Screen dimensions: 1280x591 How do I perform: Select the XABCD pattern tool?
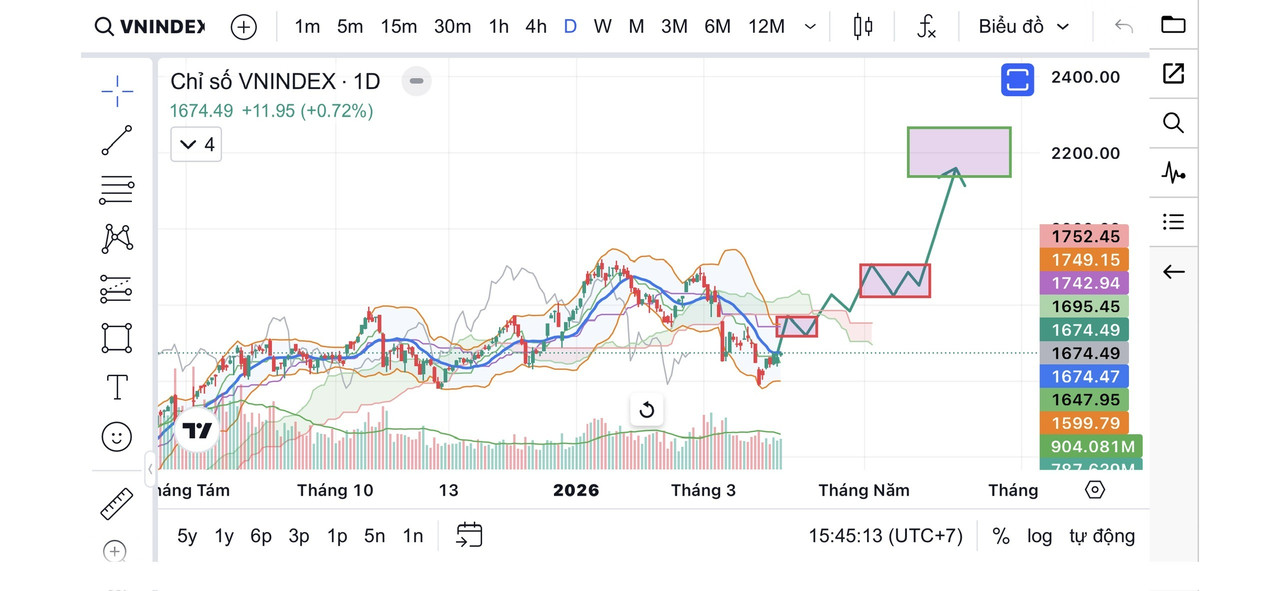click(x=117, y=238)
